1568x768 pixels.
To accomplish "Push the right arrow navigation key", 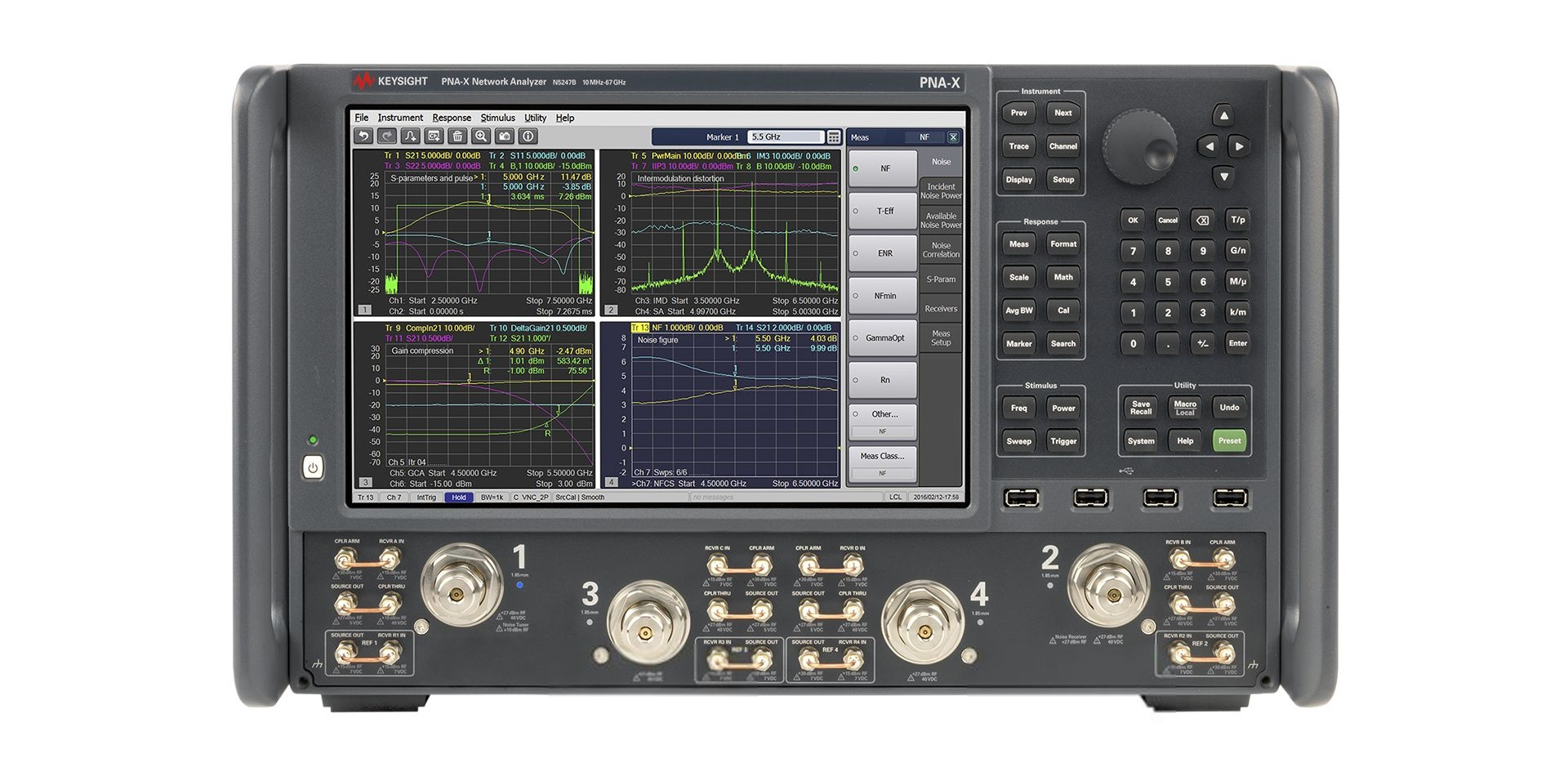I will pos(1239,147).
